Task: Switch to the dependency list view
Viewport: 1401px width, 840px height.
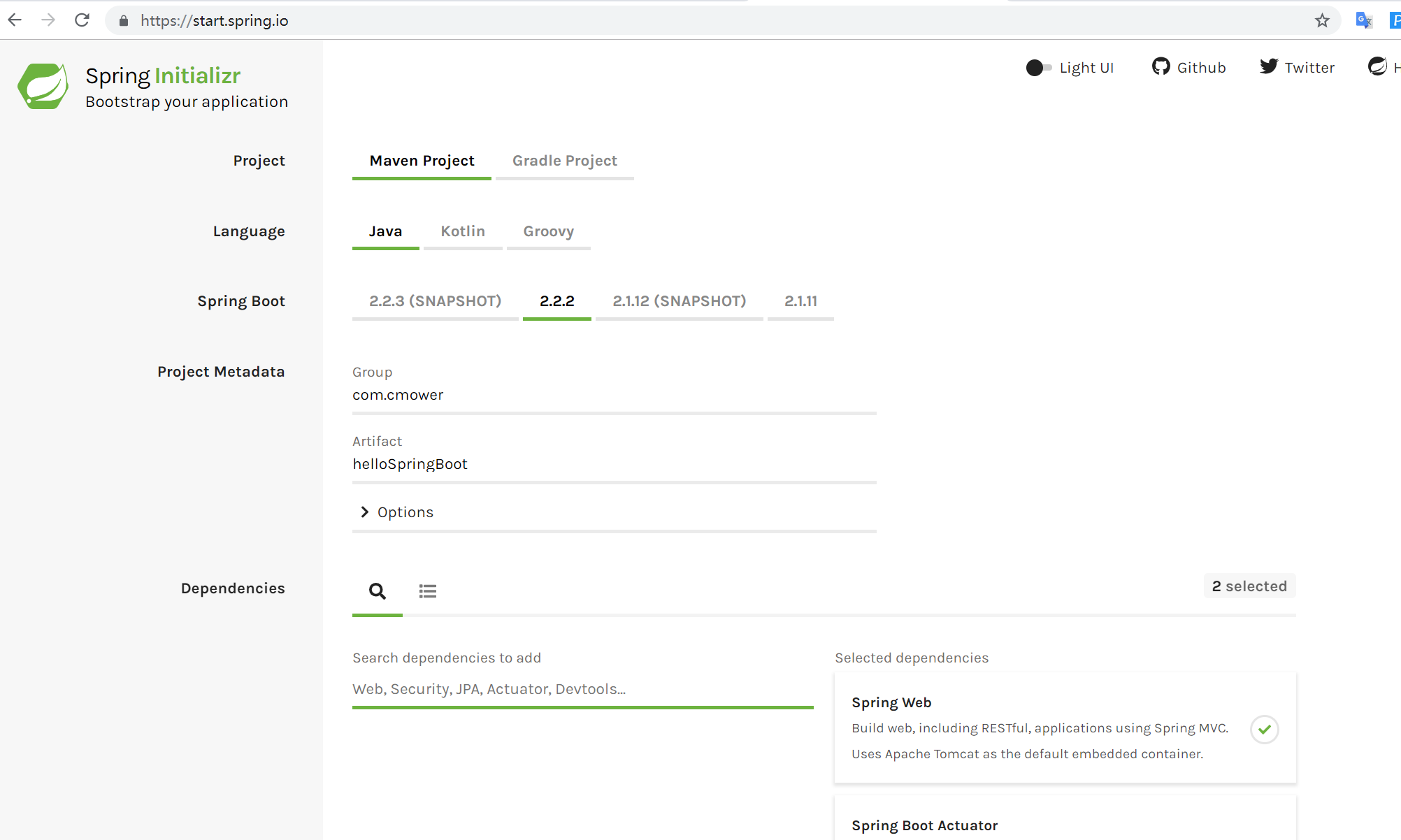Action: pyautogui.click(x=428, y=591)
